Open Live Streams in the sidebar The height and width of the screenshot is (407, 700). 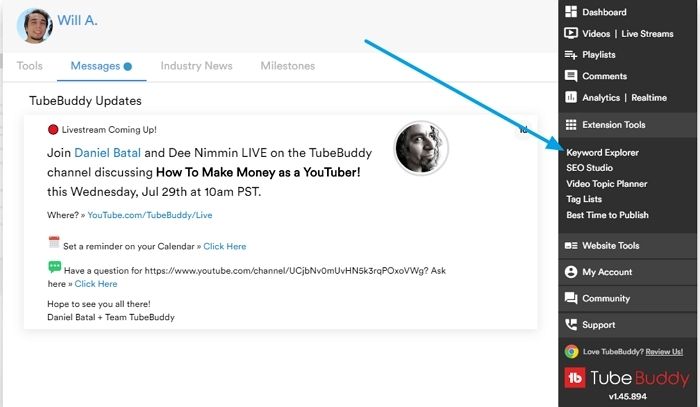(x=647, y=33)
